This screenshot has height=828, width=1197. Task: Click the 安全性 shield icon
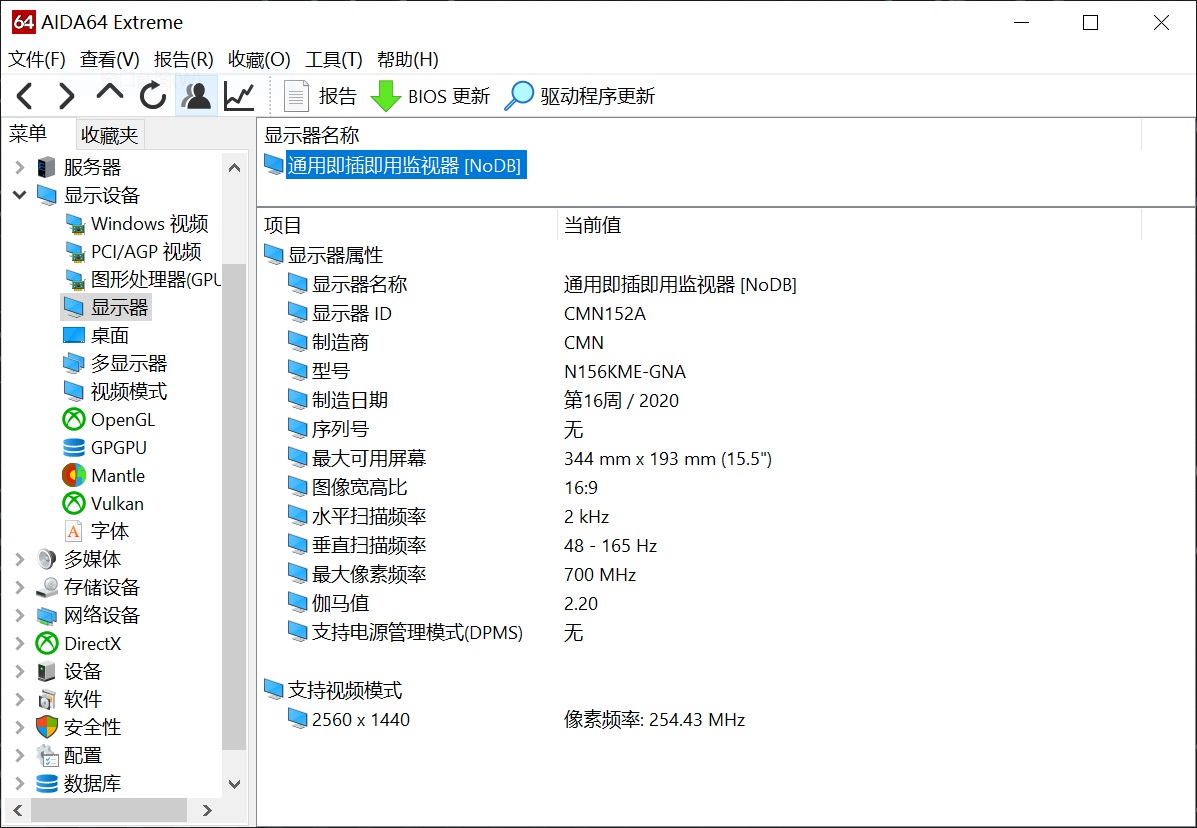pyautogui.click(x=47, y=727)
